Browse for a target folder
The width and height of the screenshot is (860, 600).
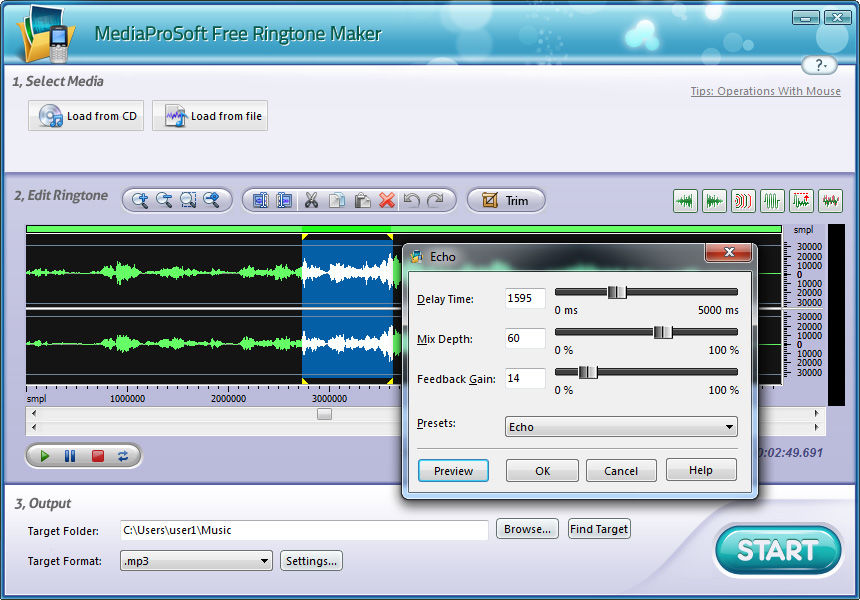pyautogui.click(x=527, y=529)
